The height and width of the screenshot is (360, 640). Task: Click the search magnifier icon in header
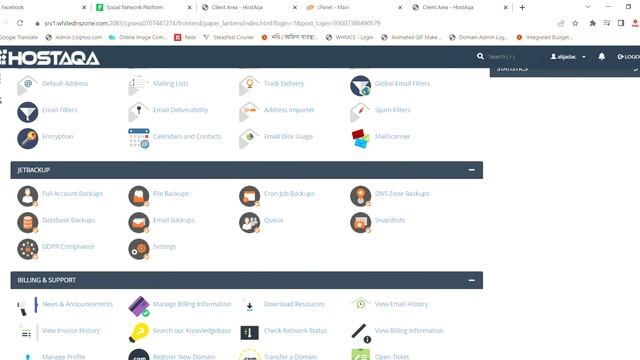pos(480,56)
